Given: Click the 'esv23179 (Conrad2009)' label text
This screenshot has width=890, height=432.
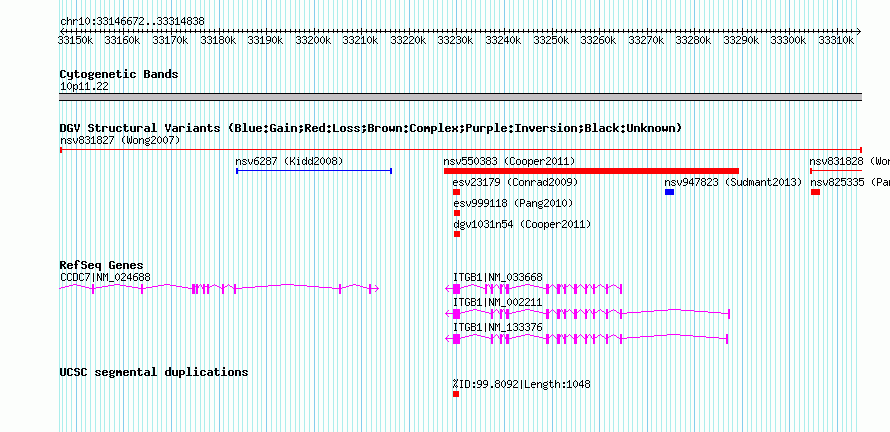Looking at the screenshot, I should click(515, 182).
